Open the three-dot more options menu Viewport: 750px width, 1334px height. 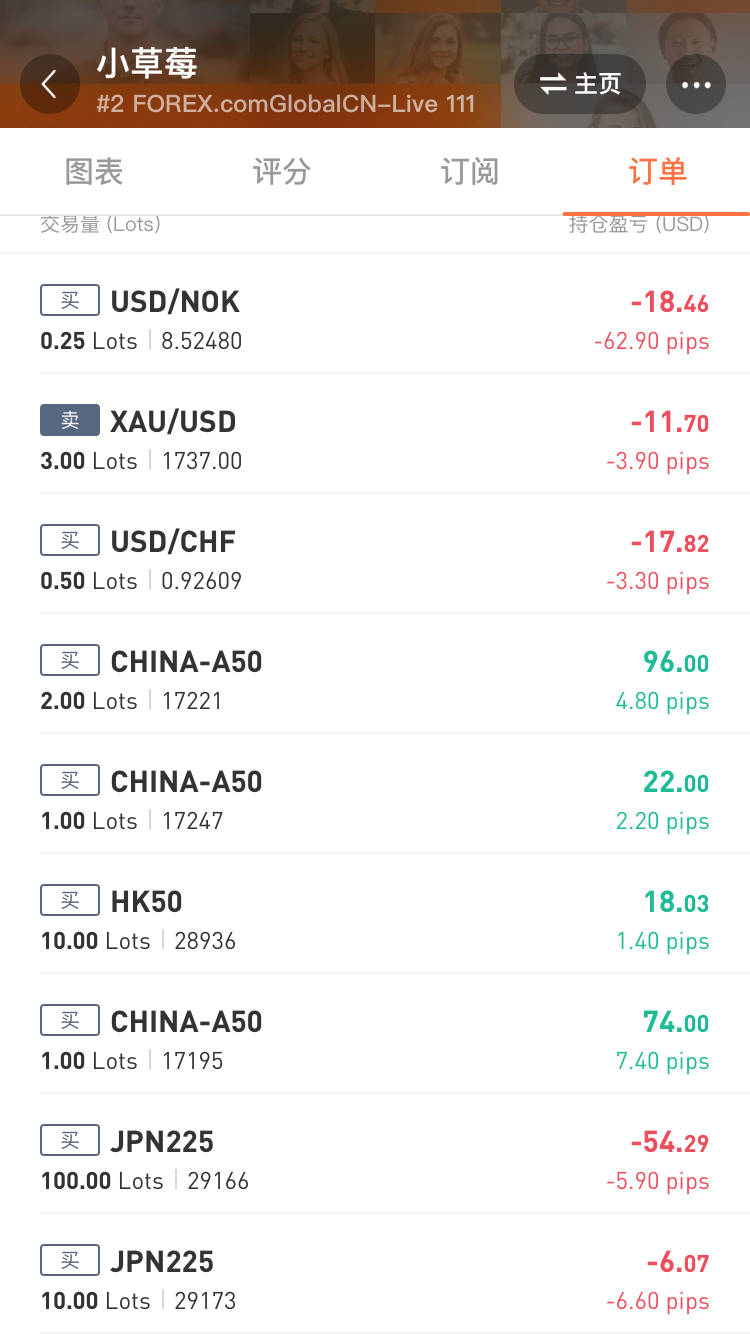coord(695,84)
